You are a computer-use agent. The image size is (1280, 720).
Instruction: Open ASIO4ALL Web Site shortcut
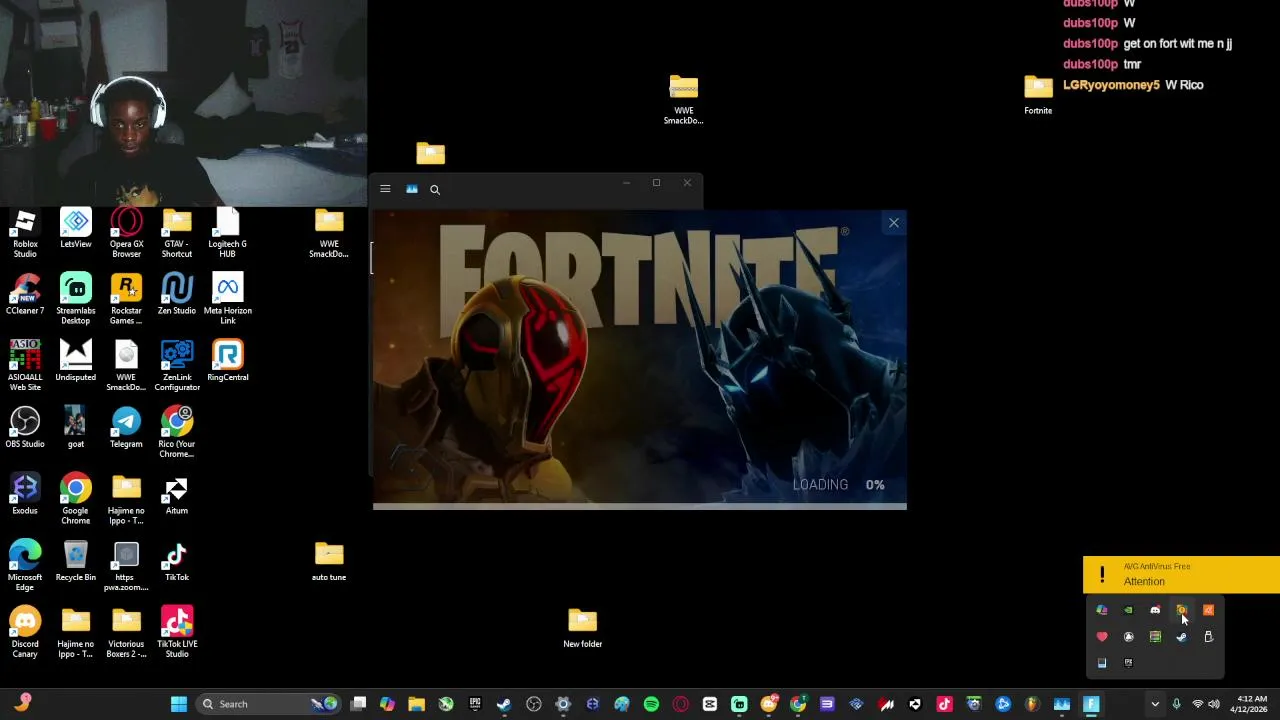(25, 366)
